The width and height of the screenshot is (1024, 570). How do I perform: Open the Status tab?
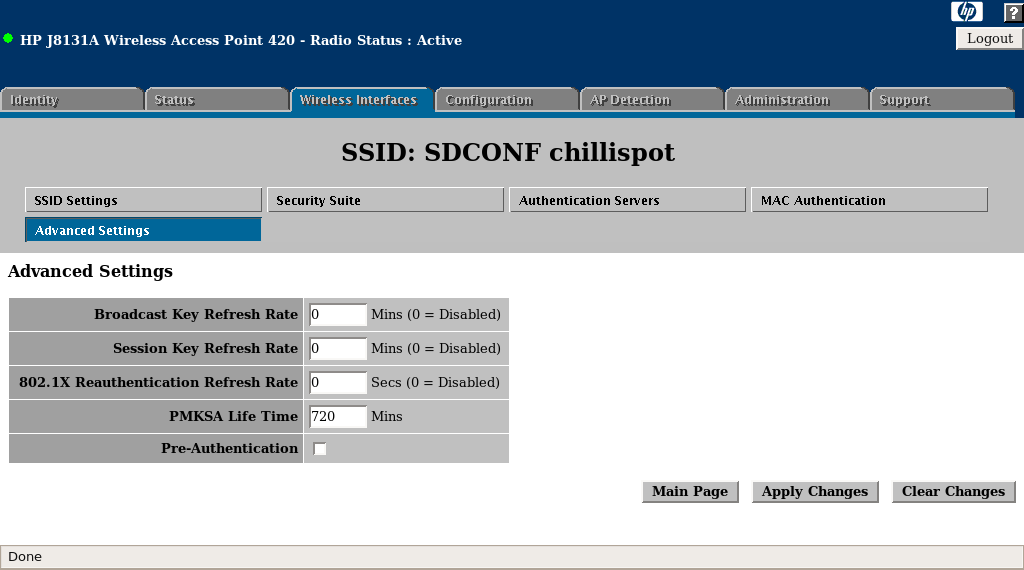coord(216,100)
